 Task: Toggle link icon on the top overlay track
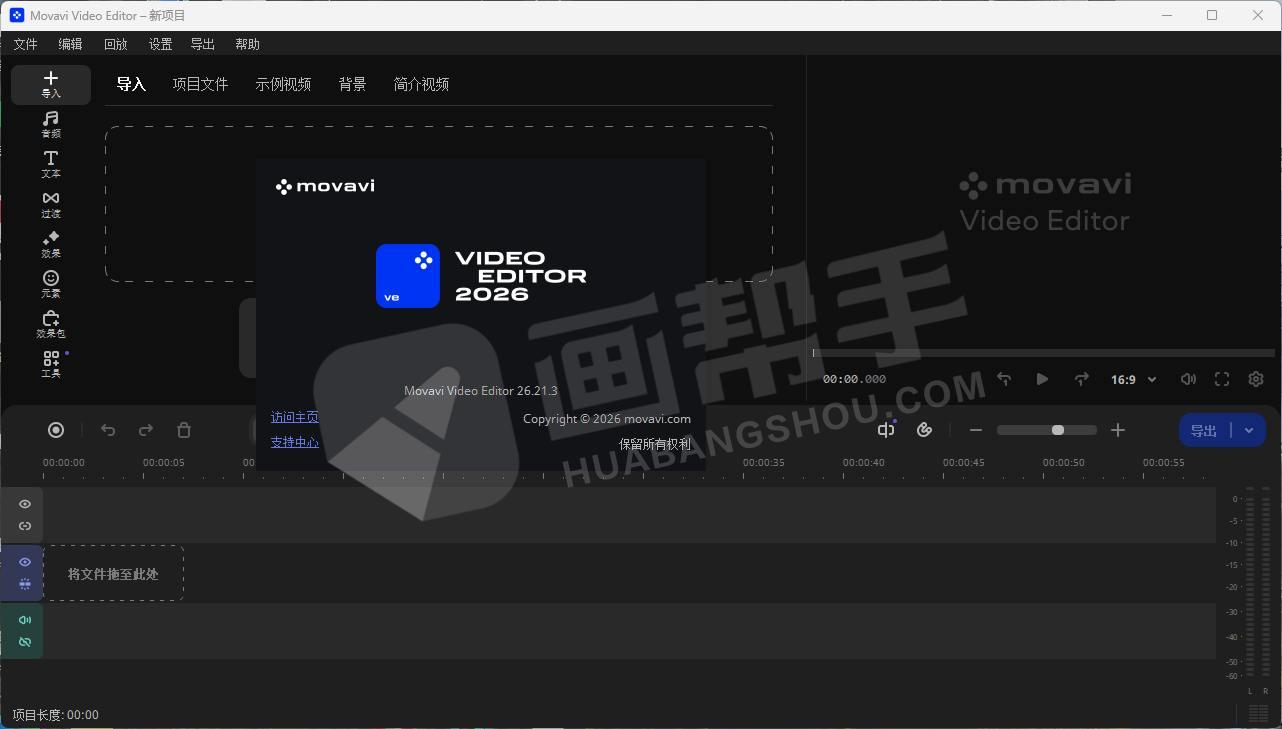25,526
